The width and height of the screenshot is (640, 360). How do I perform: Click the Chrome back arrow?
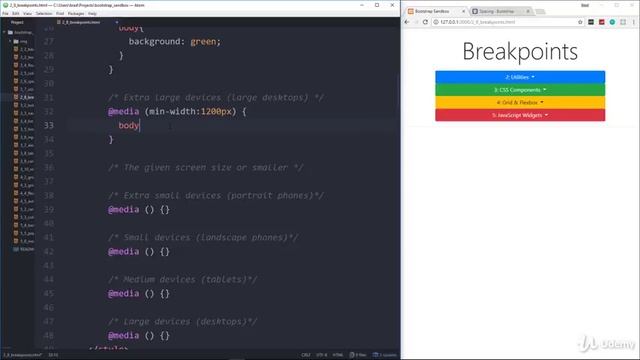pos(407,22)
